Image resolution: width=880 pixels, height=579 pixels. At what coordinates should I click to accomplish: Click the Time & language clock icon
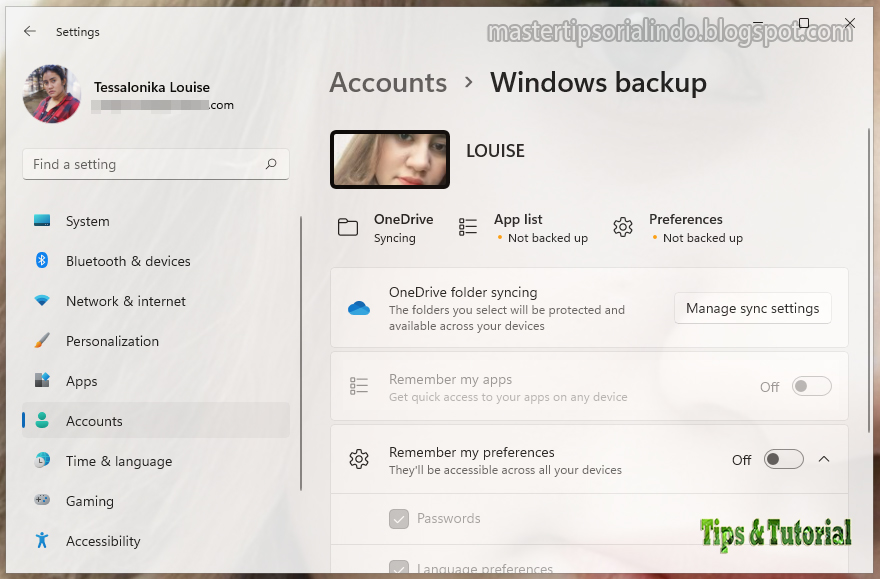click(x=42, y=461)
